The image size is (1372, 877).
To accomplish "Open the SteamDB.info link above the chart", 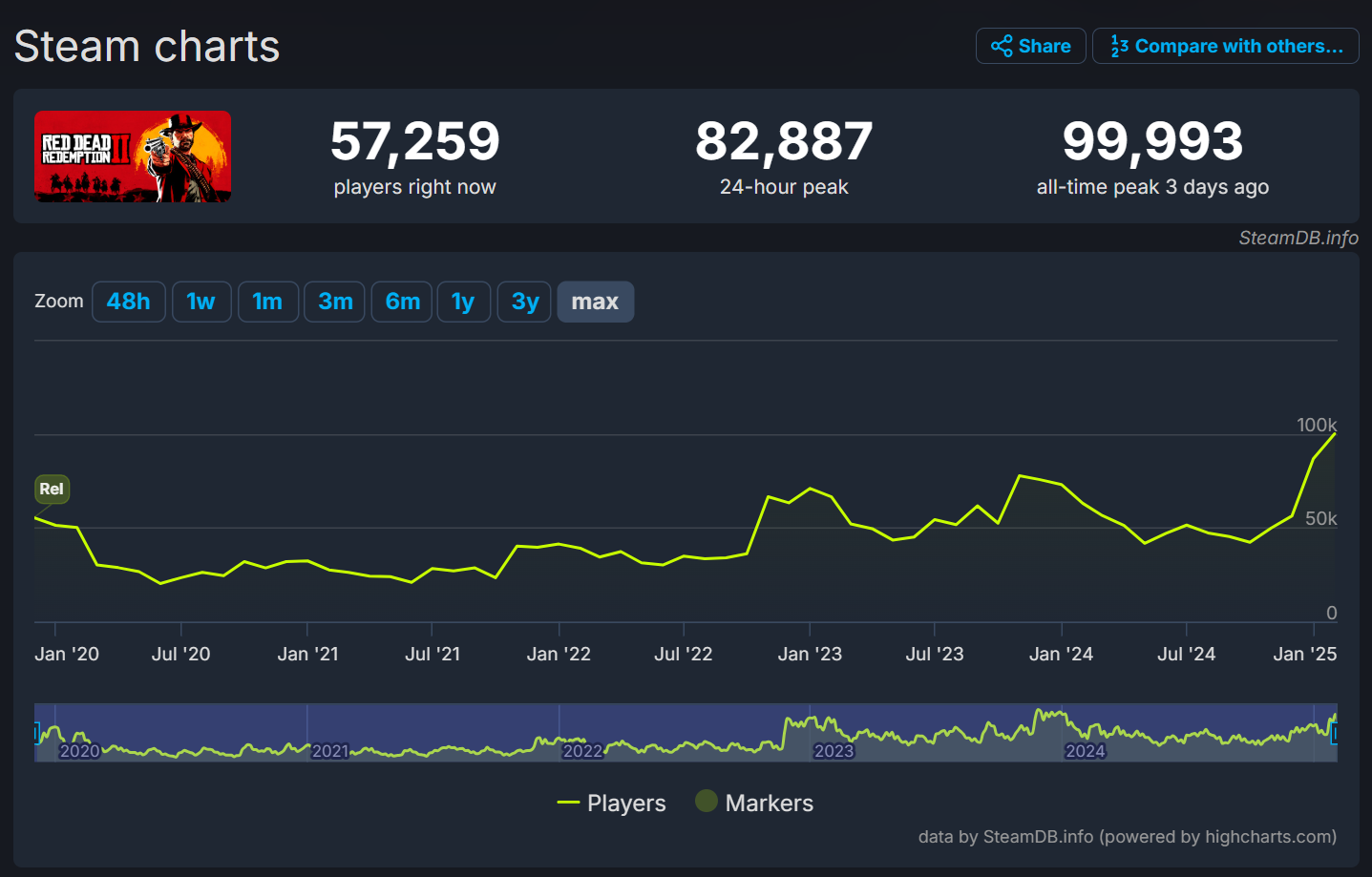I will (1297, 238).
